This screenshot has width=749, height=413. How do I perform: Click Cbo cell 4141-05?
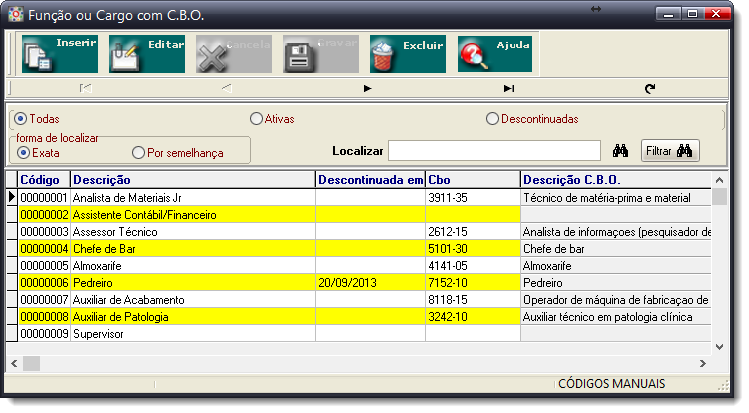tap(472, 266)
